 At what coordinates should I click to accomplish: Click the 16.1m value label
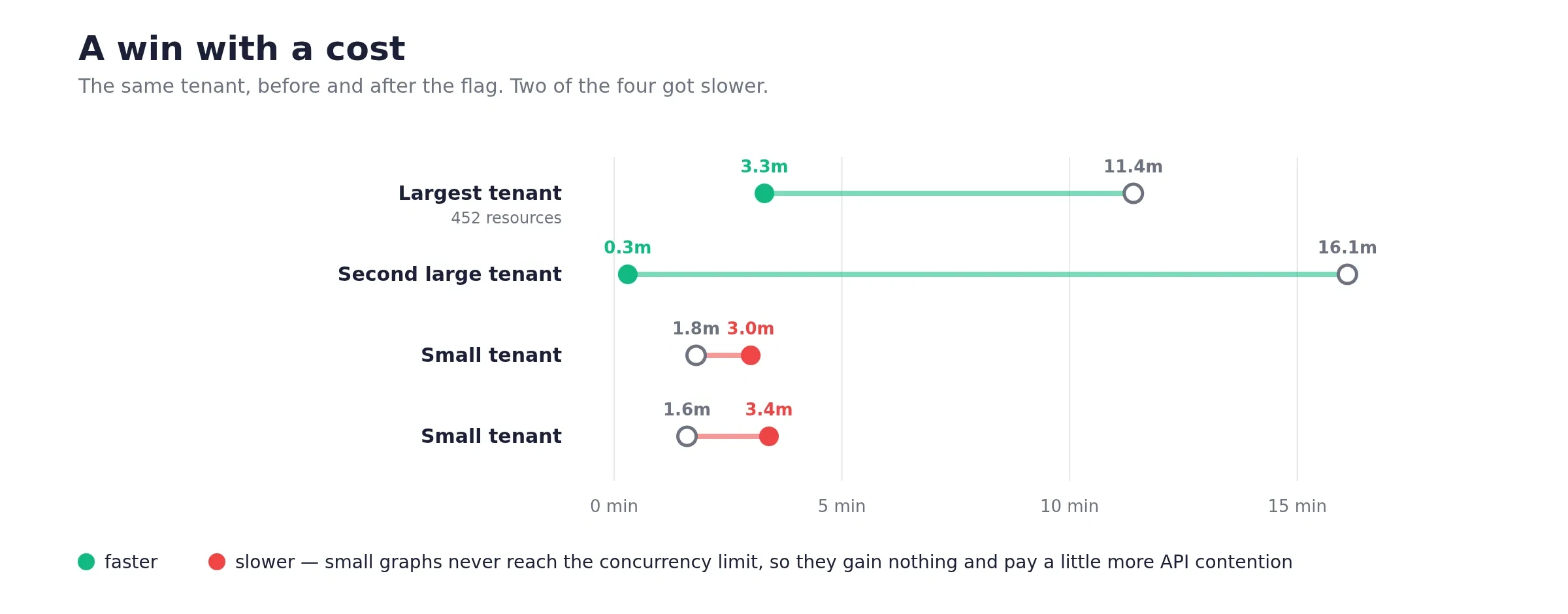[x=1347, y=248]
